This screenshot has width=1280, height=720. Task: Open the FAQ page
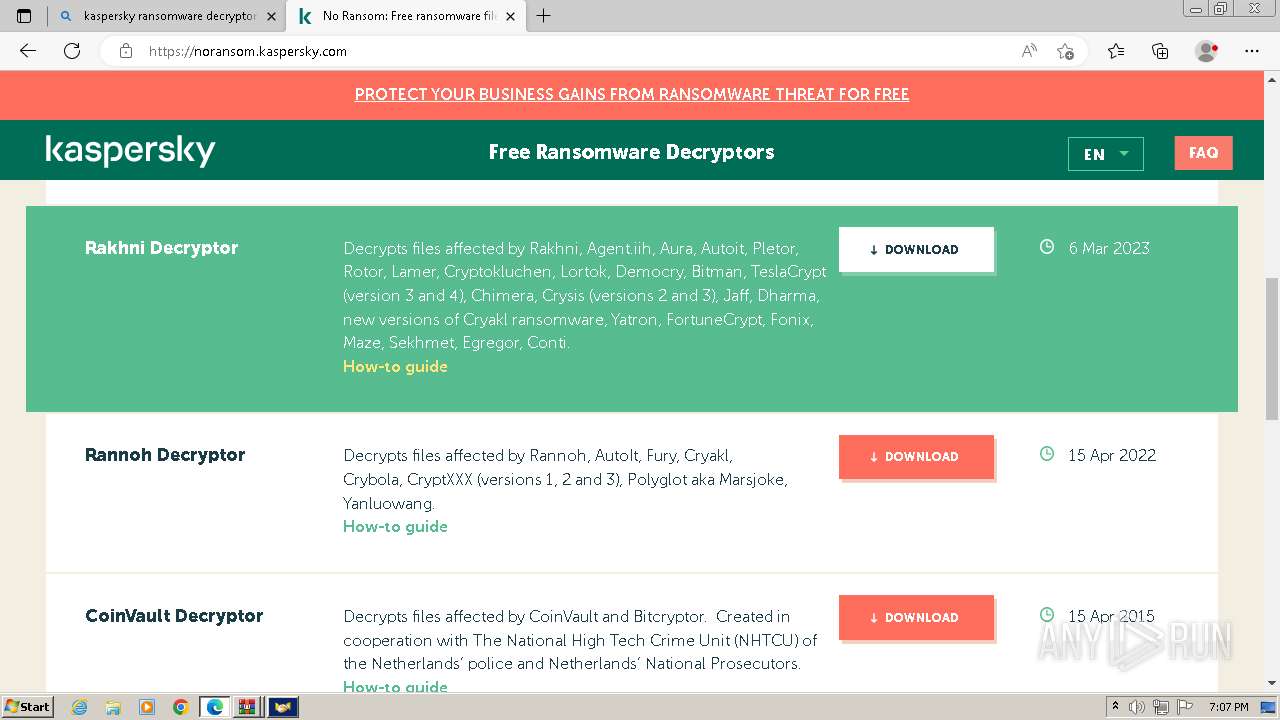pyautogui.click(x=1203, y=153)
